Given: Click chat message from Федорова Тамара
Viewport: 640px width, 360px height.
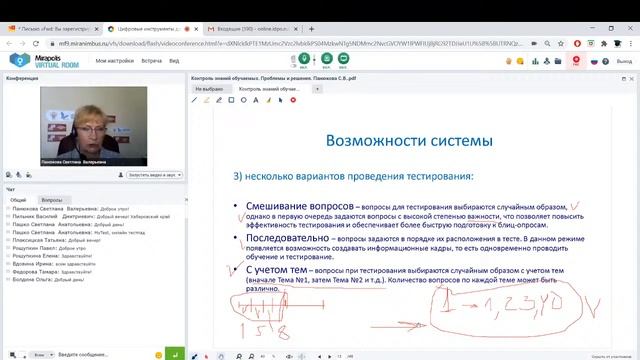Looking at the screenshot, I should [52, 272].
